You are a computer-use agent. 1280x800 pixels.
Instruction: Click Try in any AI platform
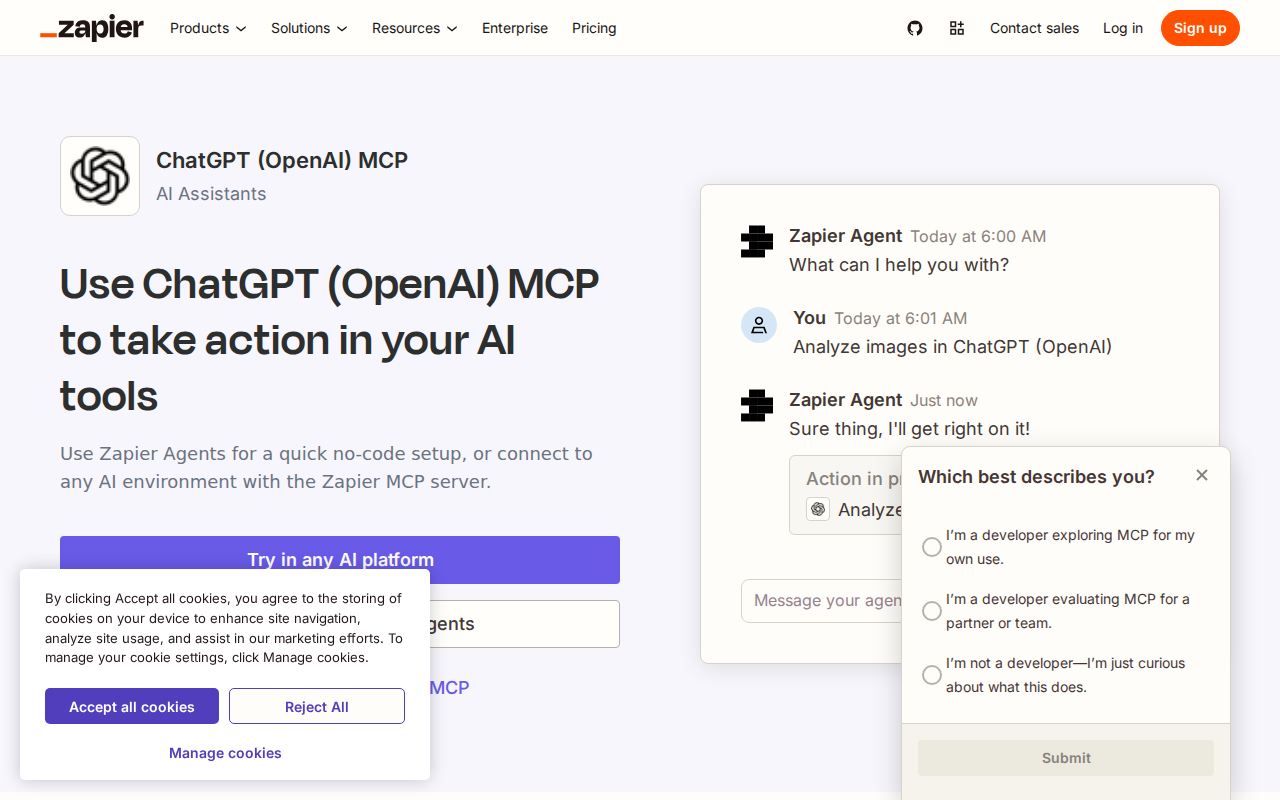pos(340,560)
